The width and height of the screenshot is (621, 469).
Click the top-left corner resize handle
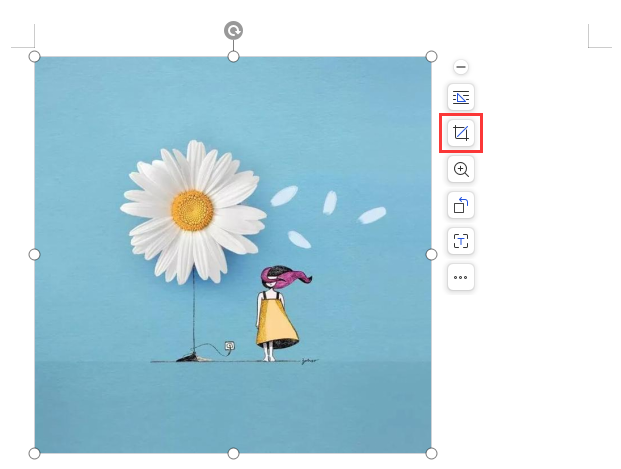point(34,57)
